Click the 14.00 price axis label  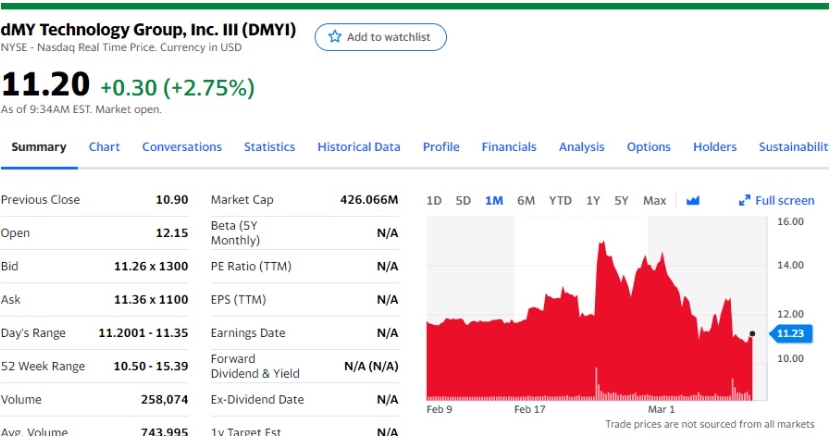point(791,265)
